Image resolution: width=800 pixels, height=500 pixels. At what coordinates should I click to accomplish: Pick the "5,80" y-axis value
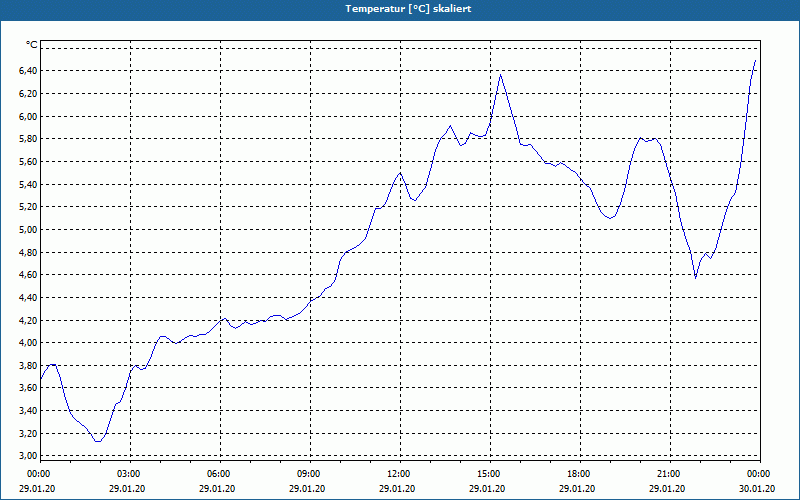coord(28,139)
